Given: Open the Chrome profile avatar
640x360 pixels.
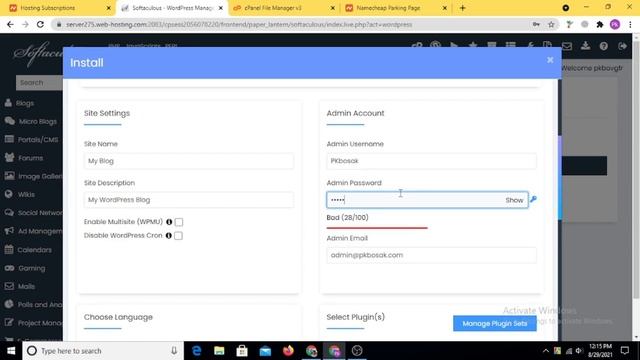Looking at the screenshot, I should 615,24.
